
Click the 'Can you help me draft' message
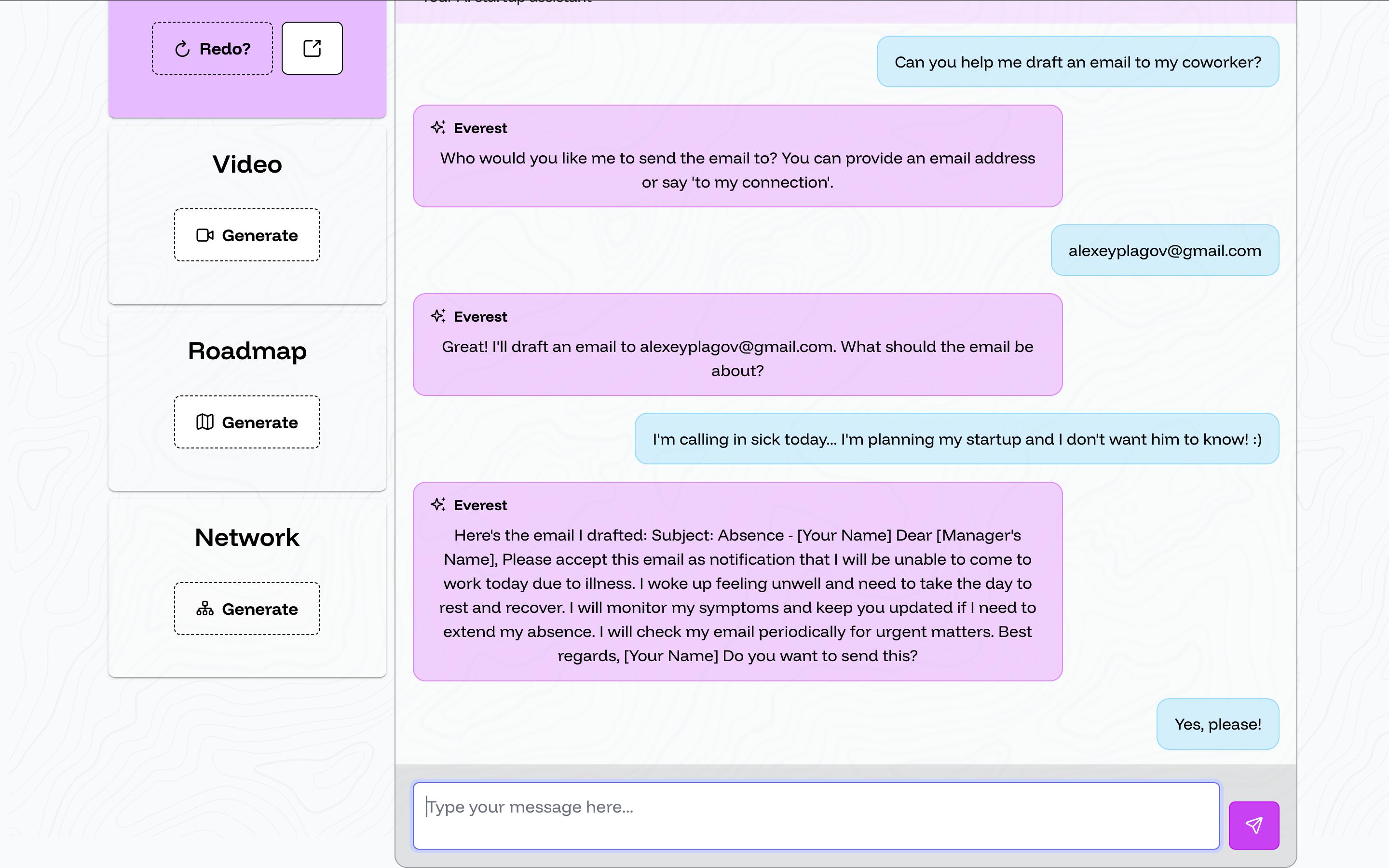coord(1077,62)
